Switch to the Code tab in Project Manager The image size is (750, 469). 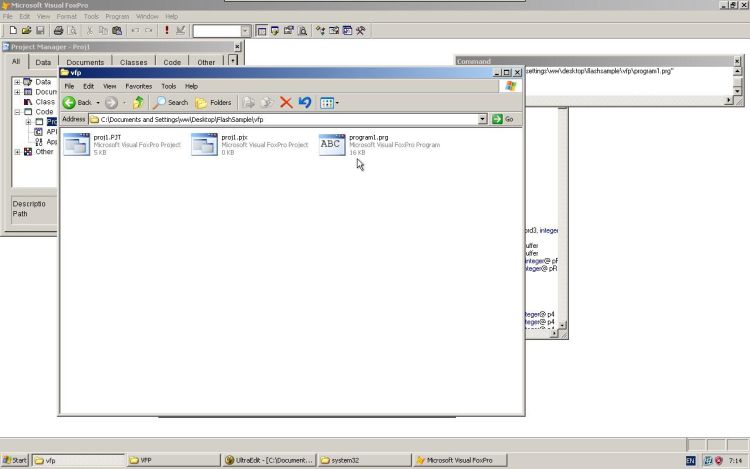tap(172, 62)
